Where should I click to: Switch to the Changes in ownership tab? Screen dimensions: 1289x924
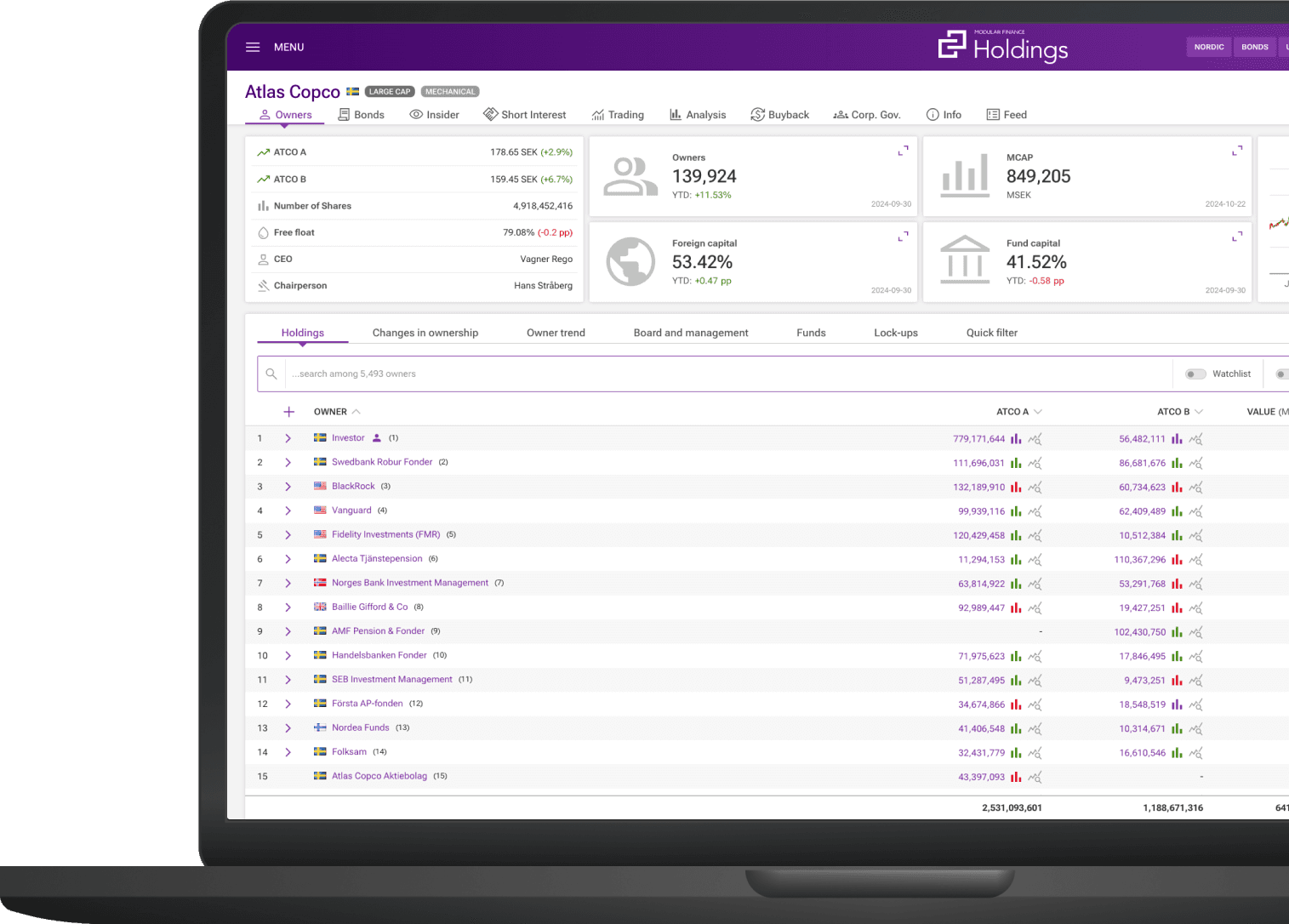[425, 332]
